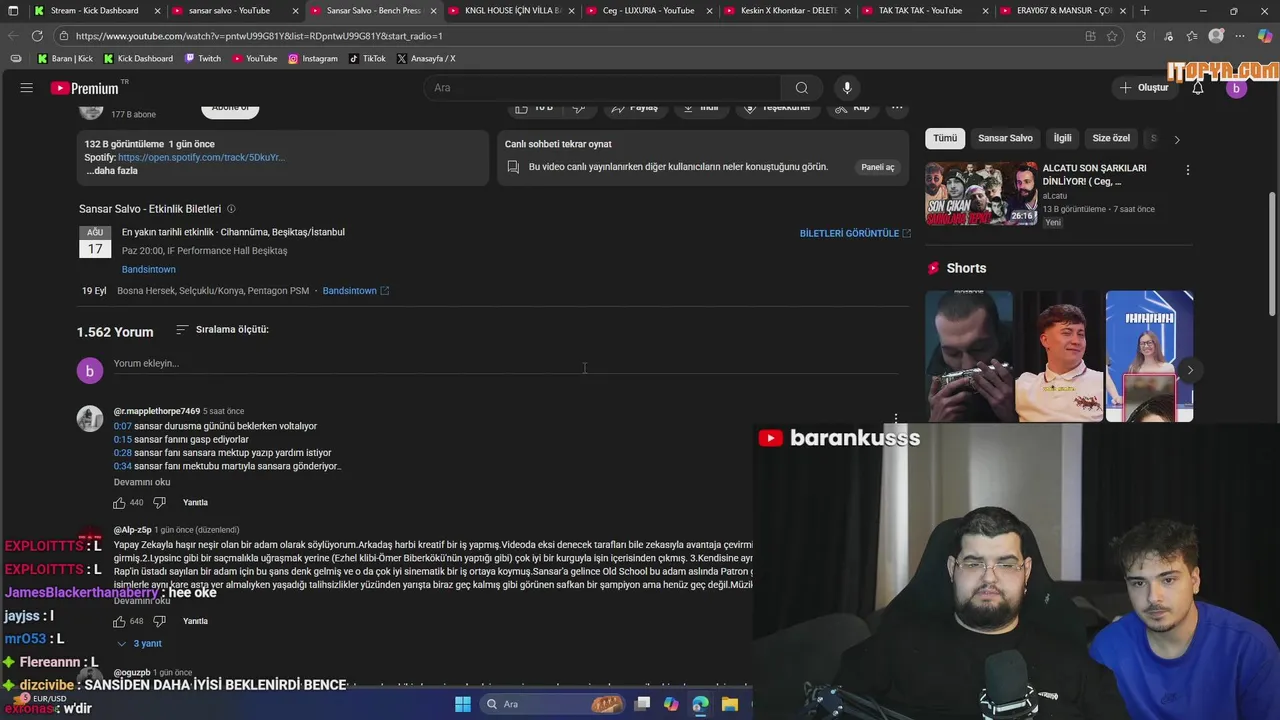Like the Alp-z5p comment

pos(119,621)
